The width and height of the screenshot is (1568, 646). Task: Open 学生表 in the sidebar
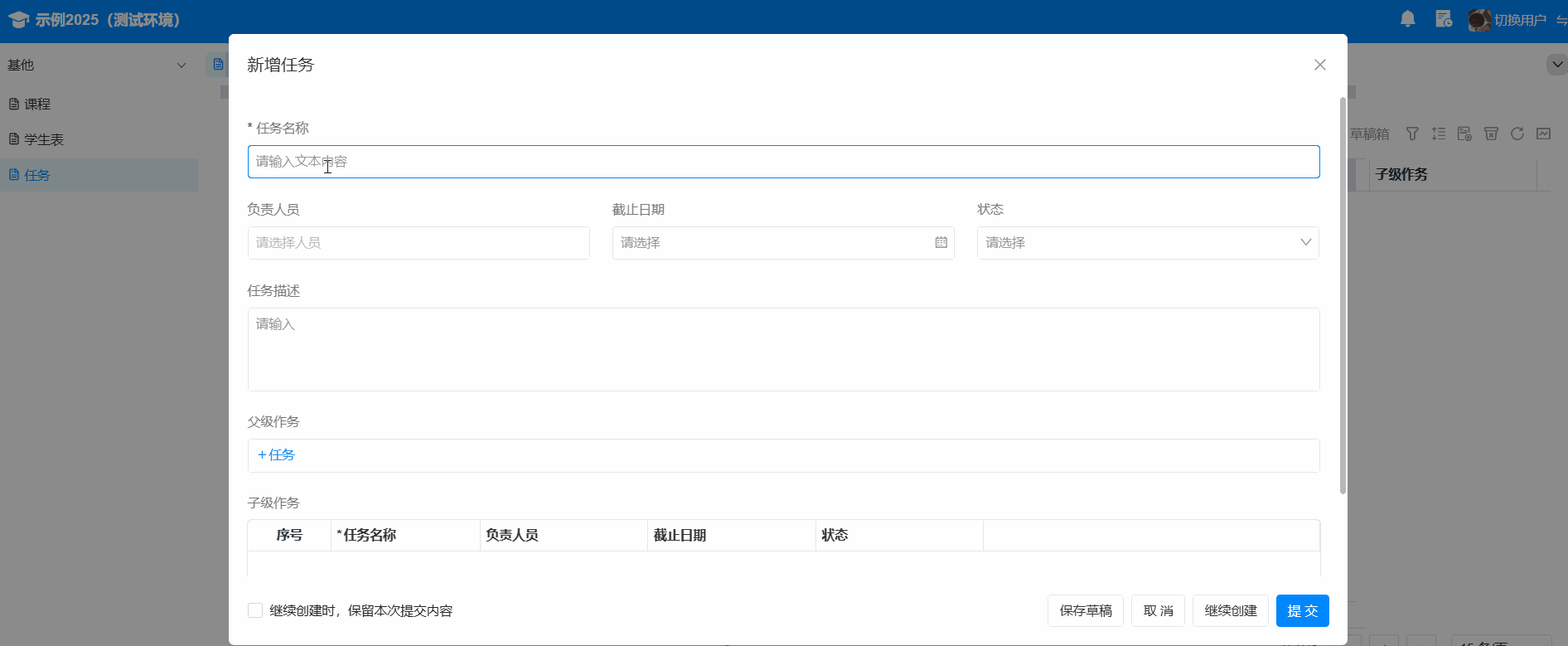pyautogui.click(x=43, y=140)
